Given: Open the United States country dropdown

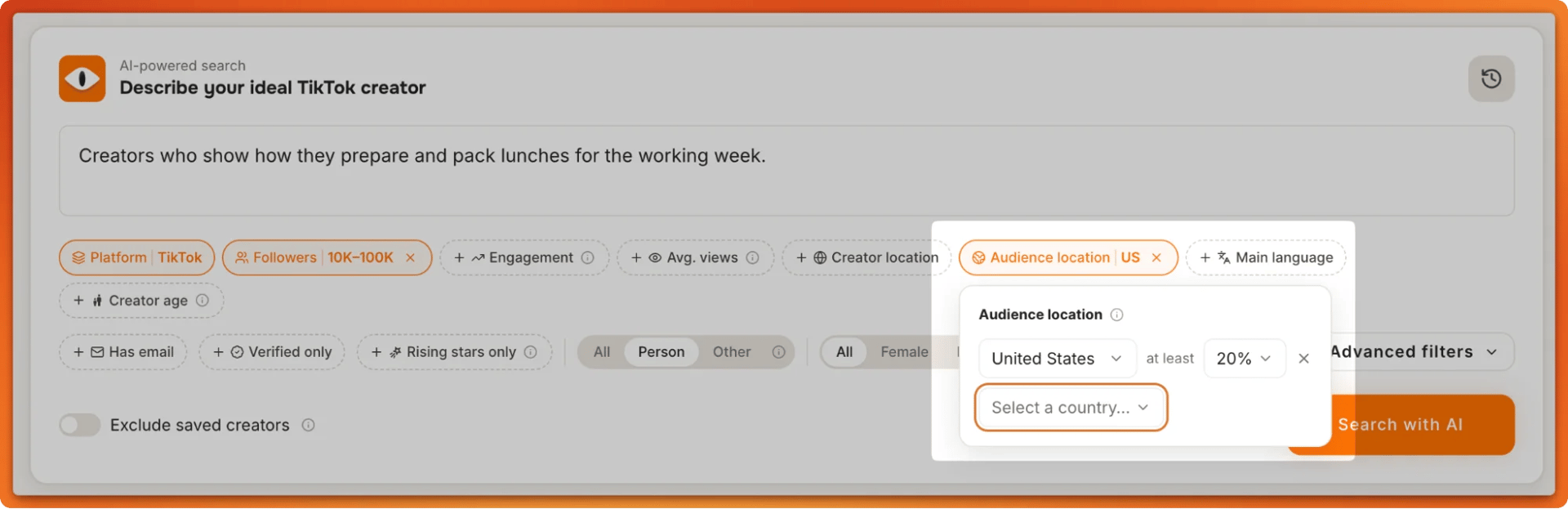Looking at the screenshot, I should point(1057,359).
